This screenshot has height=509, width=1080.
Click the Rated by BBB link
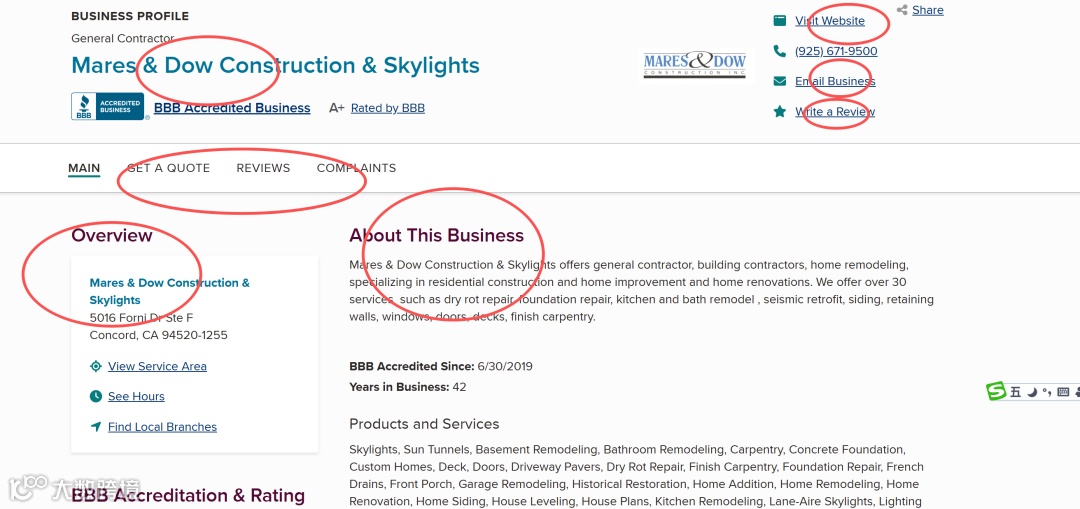[388, 108]
